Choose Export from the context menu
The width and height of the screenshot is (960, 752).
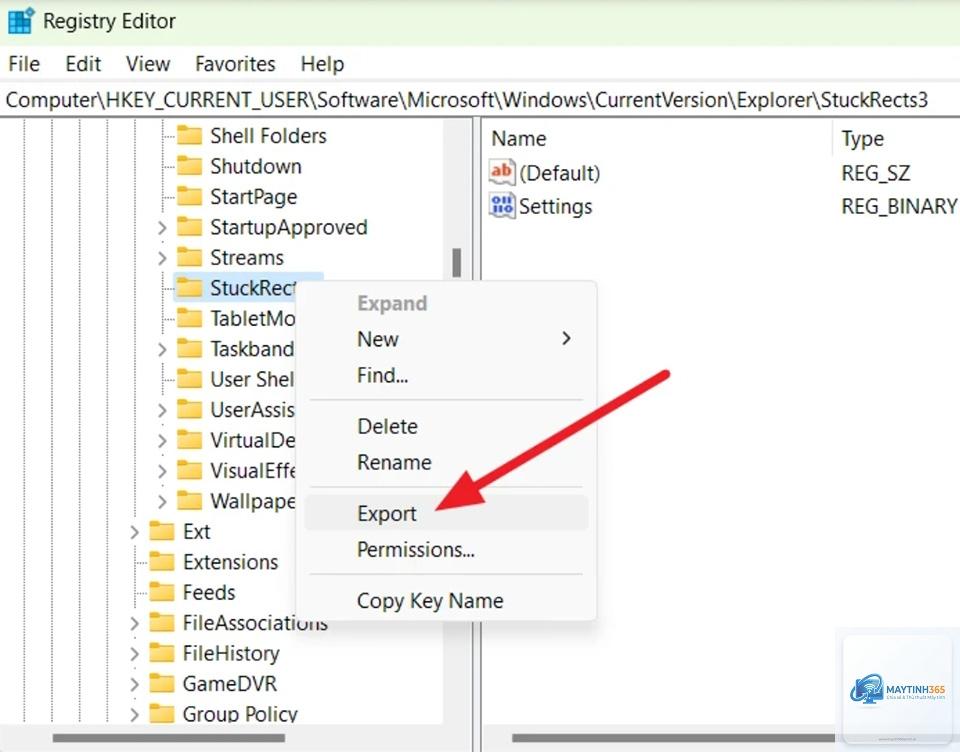click(446, 513)
